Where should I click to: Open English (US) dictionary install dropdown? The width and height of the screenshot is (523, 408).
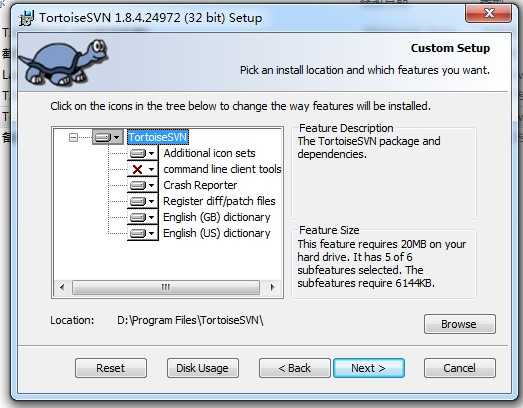click(x=142, y=233)
